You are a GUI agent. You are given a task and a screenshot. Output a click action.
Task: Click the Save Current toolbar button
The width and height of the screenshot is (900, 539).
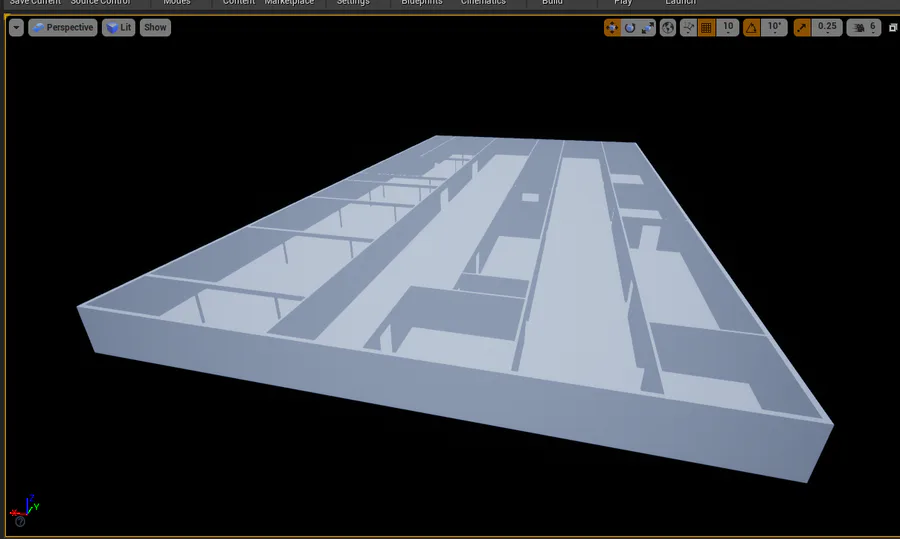pyautogui.click(x=35, y=3)
